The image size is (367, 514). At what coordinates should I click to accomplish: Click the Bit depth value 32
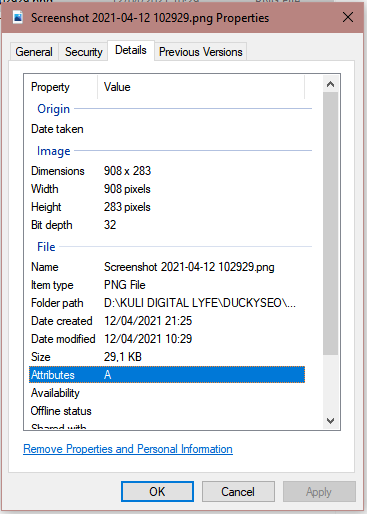pos(110,225)
